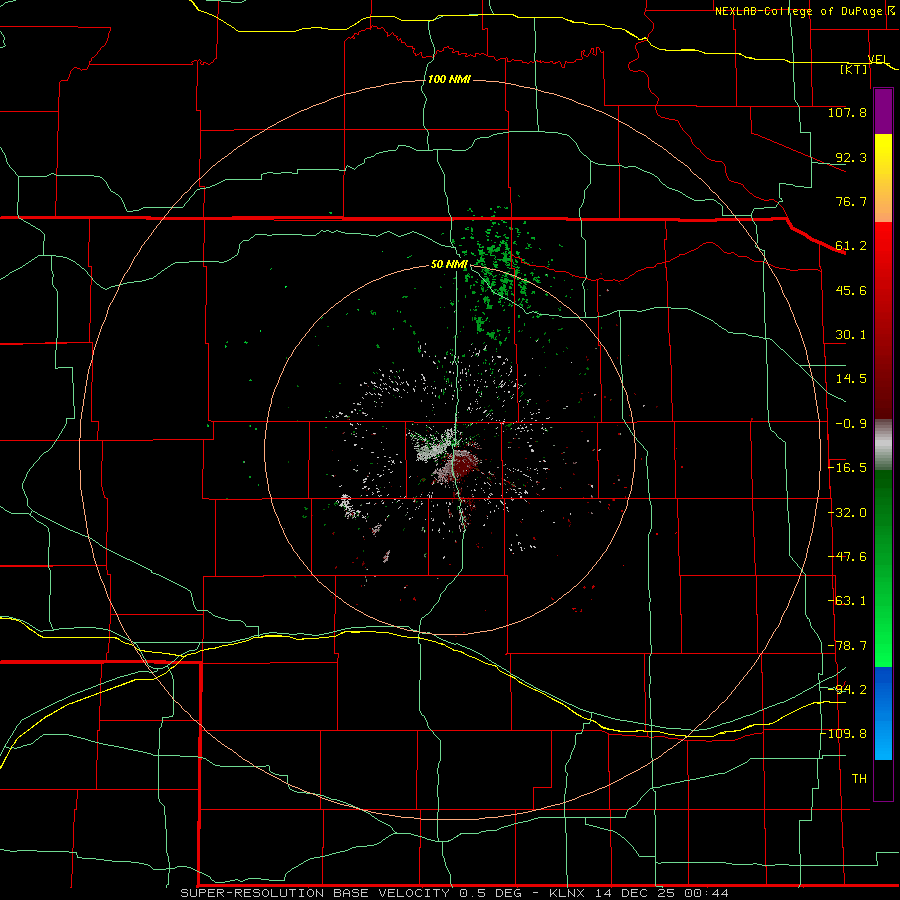Click the [KT] units label
The width and height of the screenshot is (900, 900).
854,69
